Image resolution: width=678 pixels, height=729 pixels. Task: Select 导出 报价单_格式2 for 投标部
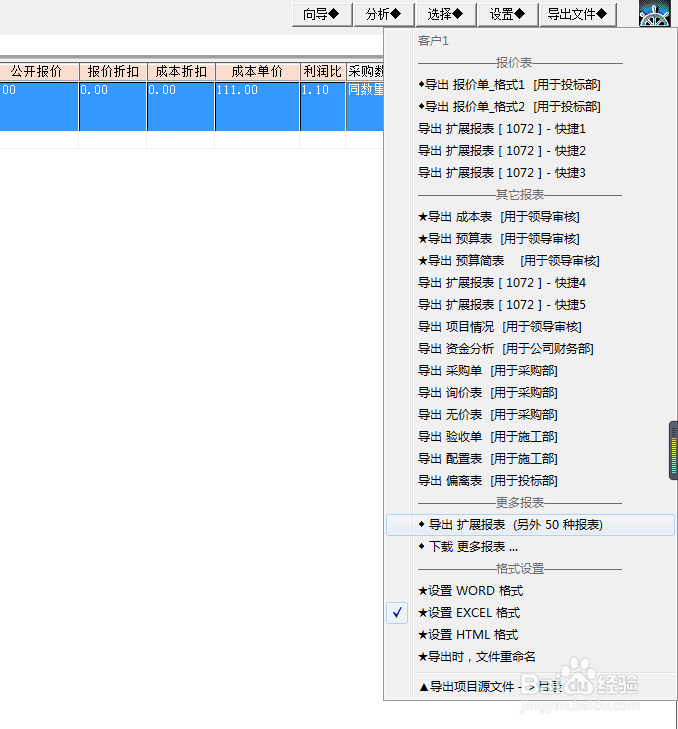pyautogui.click(x=530, y=107)
